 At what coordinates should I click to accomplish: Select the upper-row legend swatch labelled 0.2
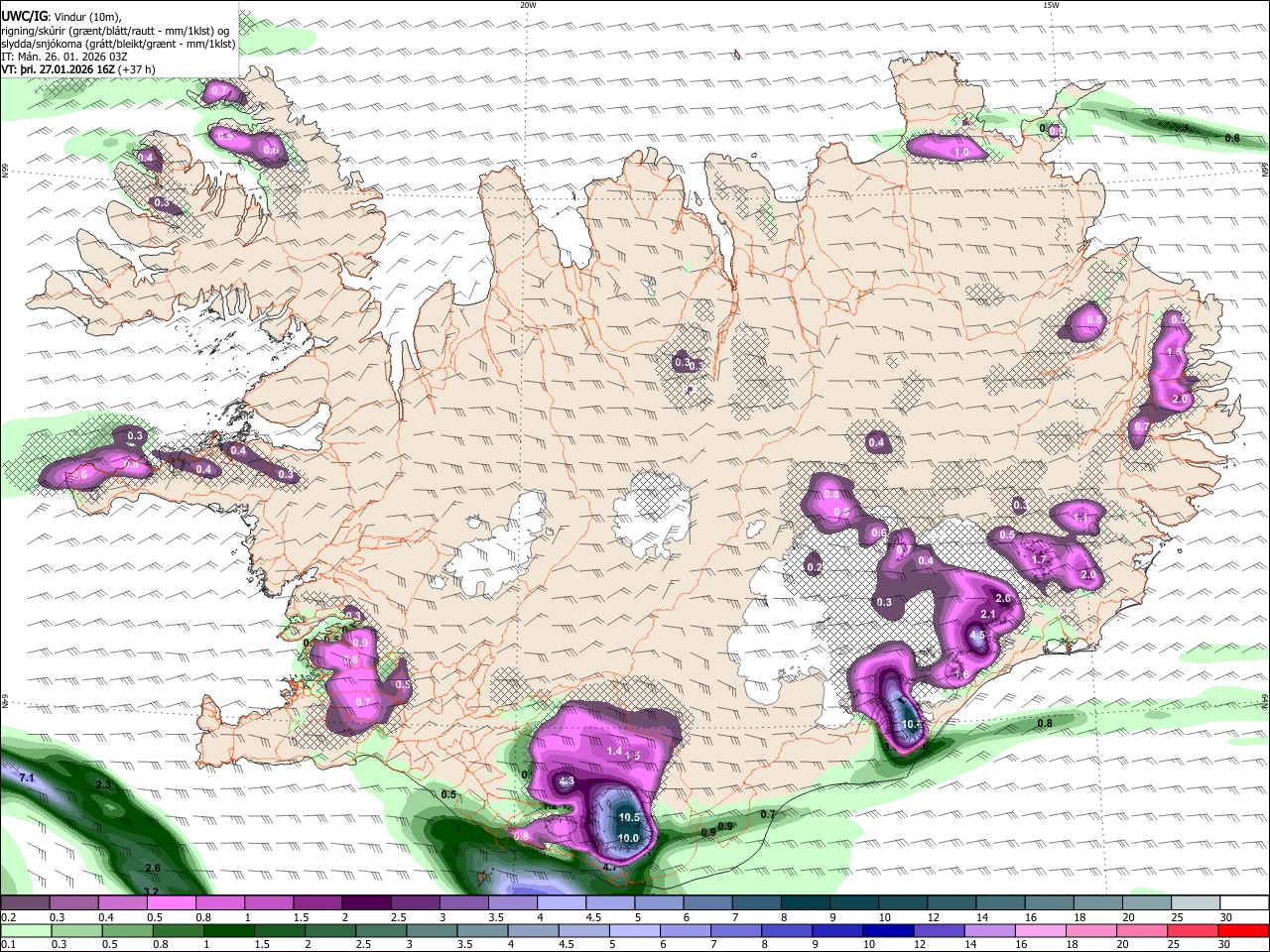point(25,902)
